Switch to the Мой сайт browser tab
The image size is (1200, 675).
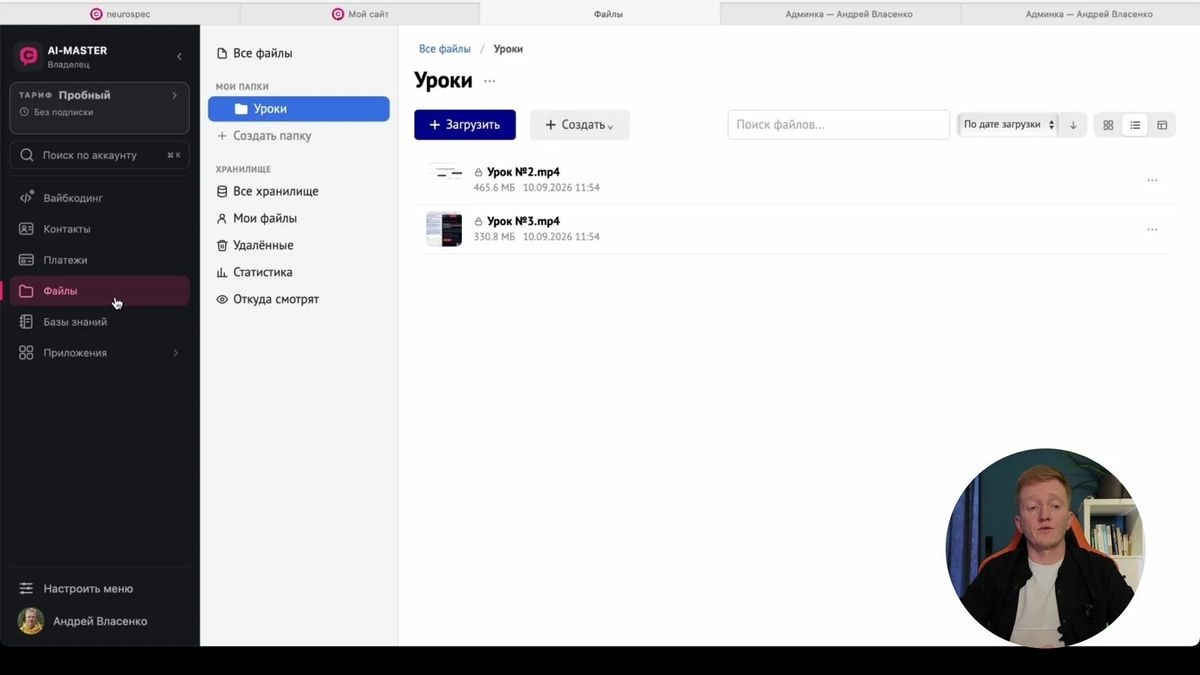(360, 14)
